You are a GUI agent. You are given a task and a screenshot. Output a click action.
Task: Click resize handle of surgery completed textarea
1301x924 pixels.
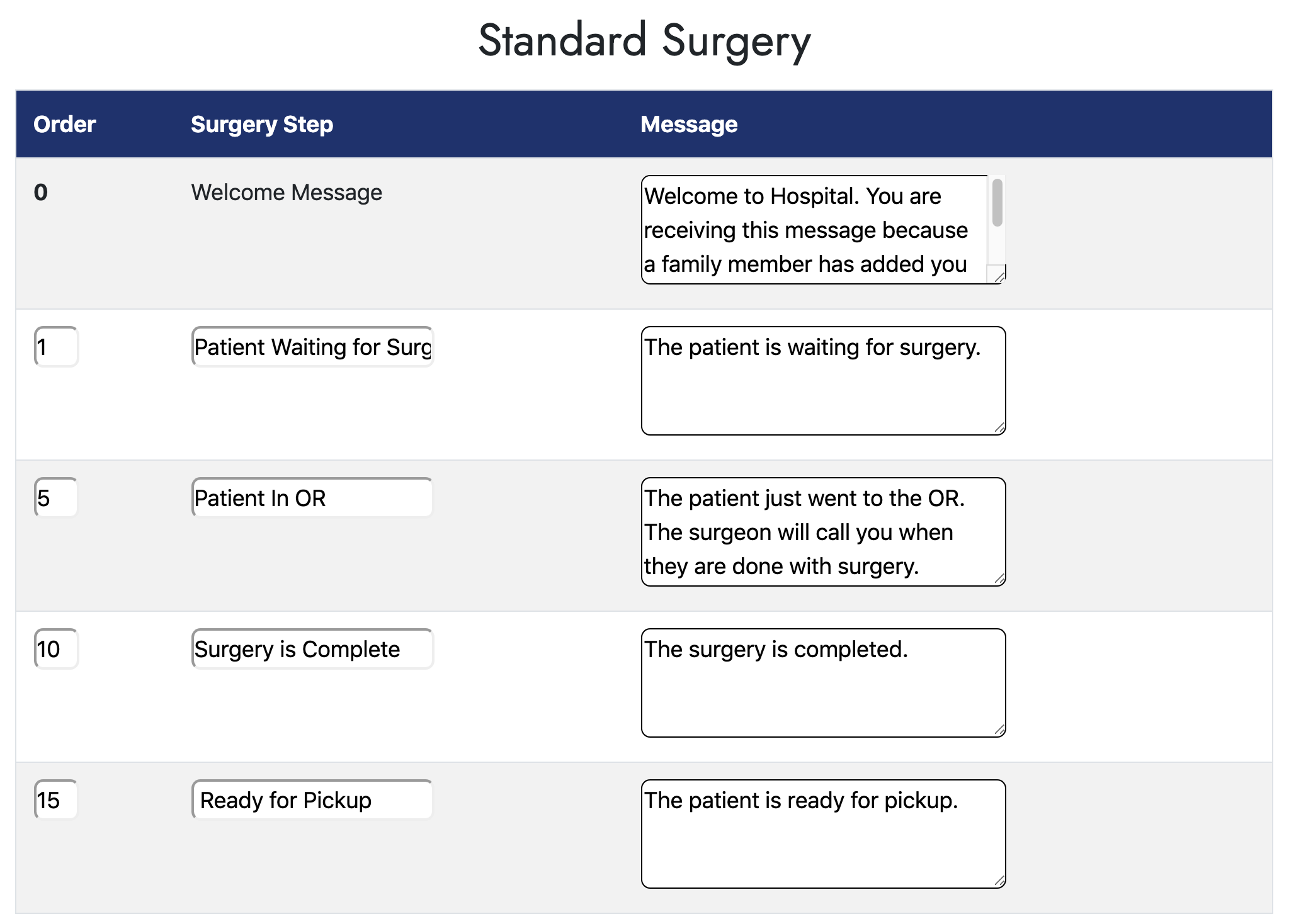[999, 730]
